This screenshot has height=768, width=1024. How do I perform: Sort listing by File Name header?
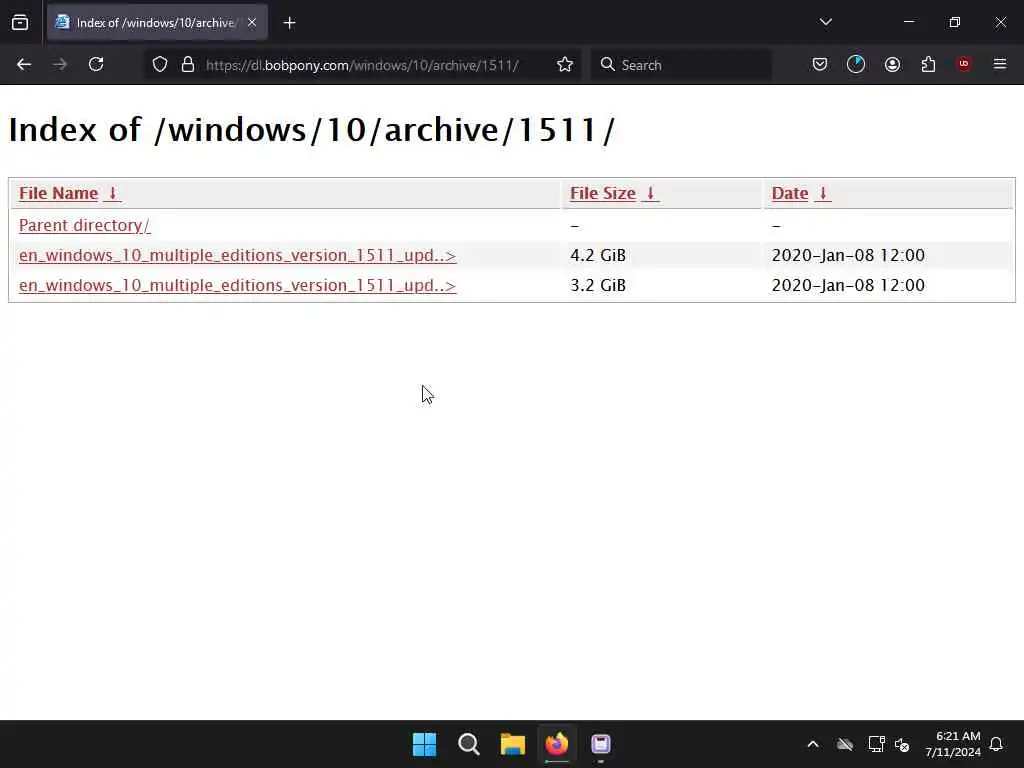[58, 193]
